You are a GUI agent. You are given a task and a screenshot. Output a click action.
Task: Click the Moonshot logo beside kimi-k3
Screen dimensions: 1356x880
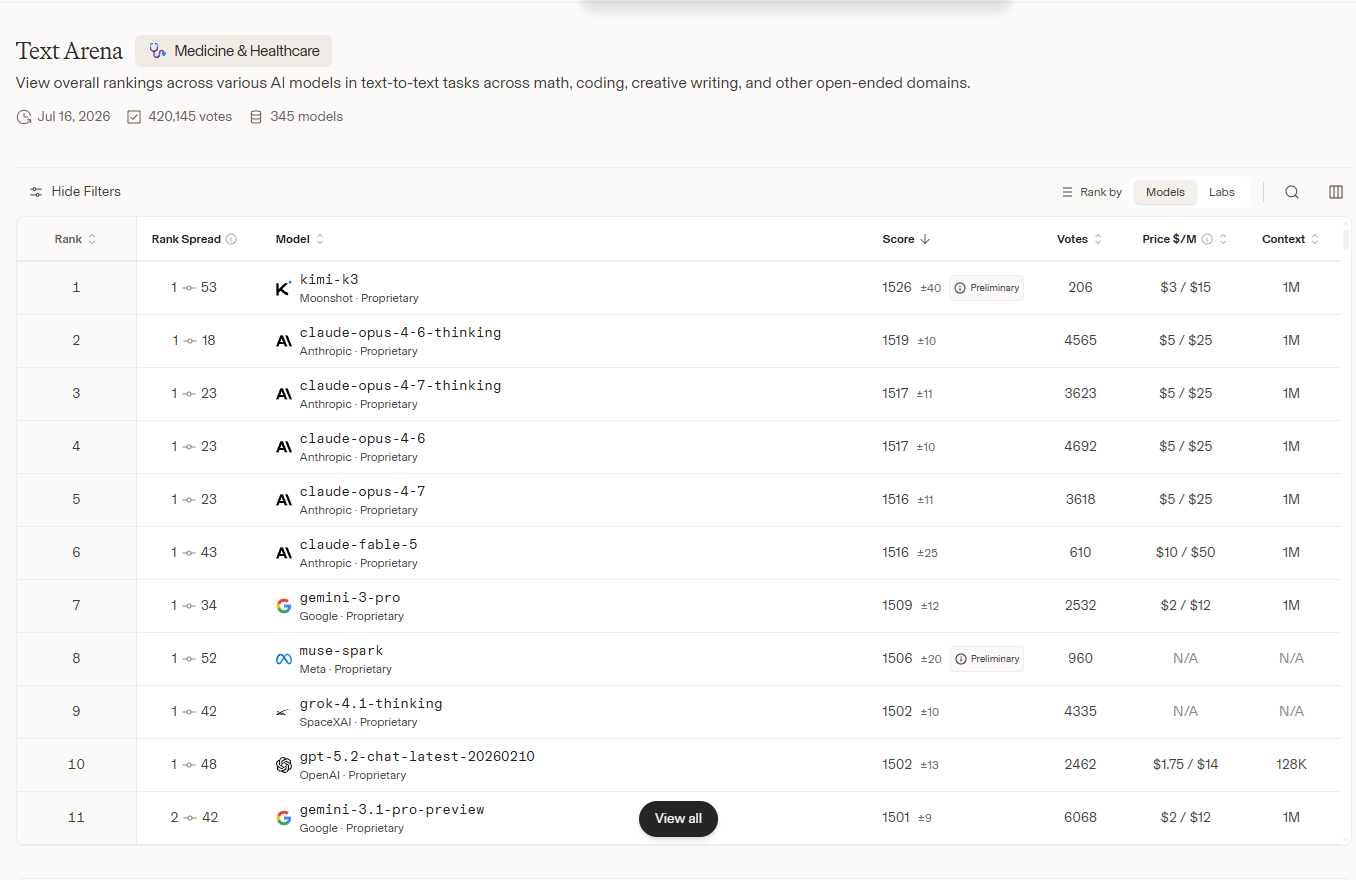tap(284, 288)
